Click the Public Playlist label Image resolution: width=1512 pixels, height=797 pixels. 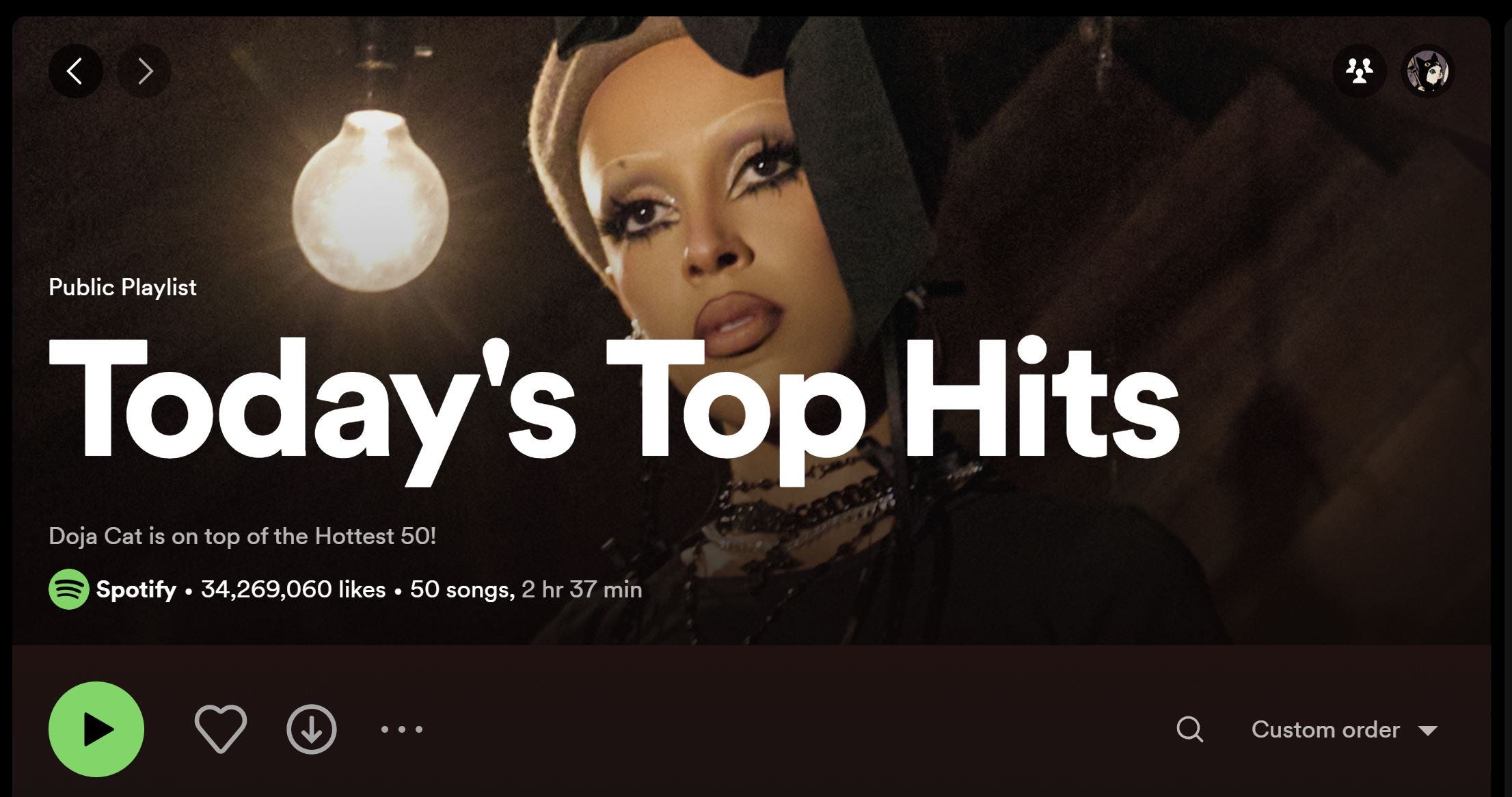(x=122, y=287)
